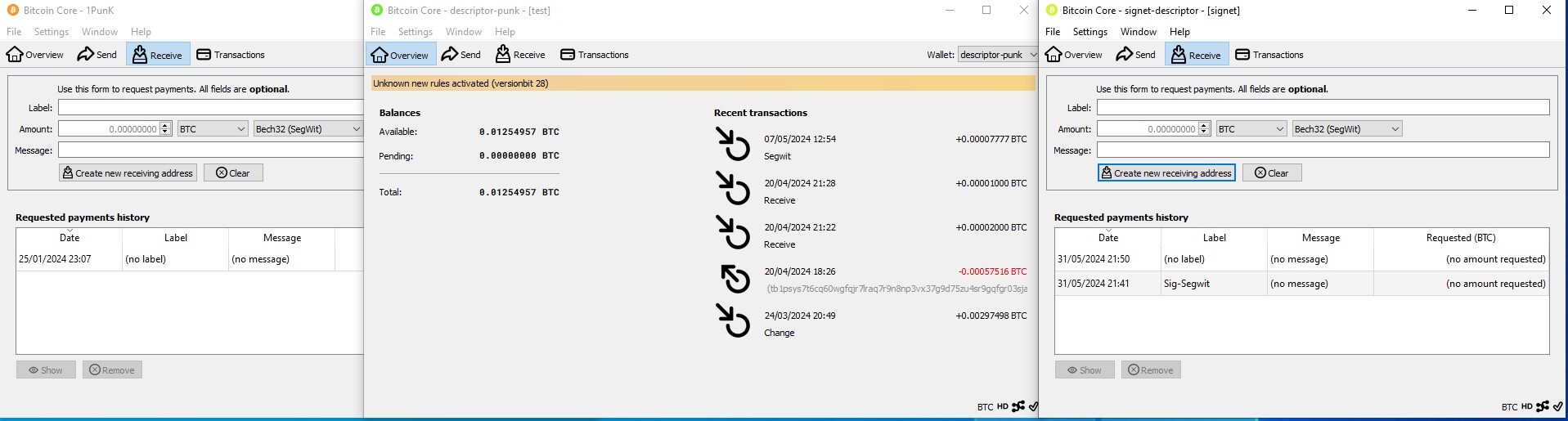Click the Message input field in signet window
The image size is (1568, 421).
tap(1323, 150)
